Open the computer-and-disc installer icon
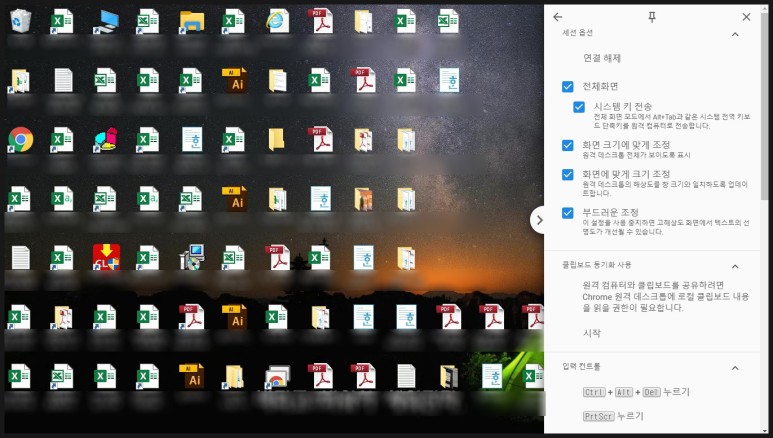This screenshot has height=438, width=773. point(192,257)
